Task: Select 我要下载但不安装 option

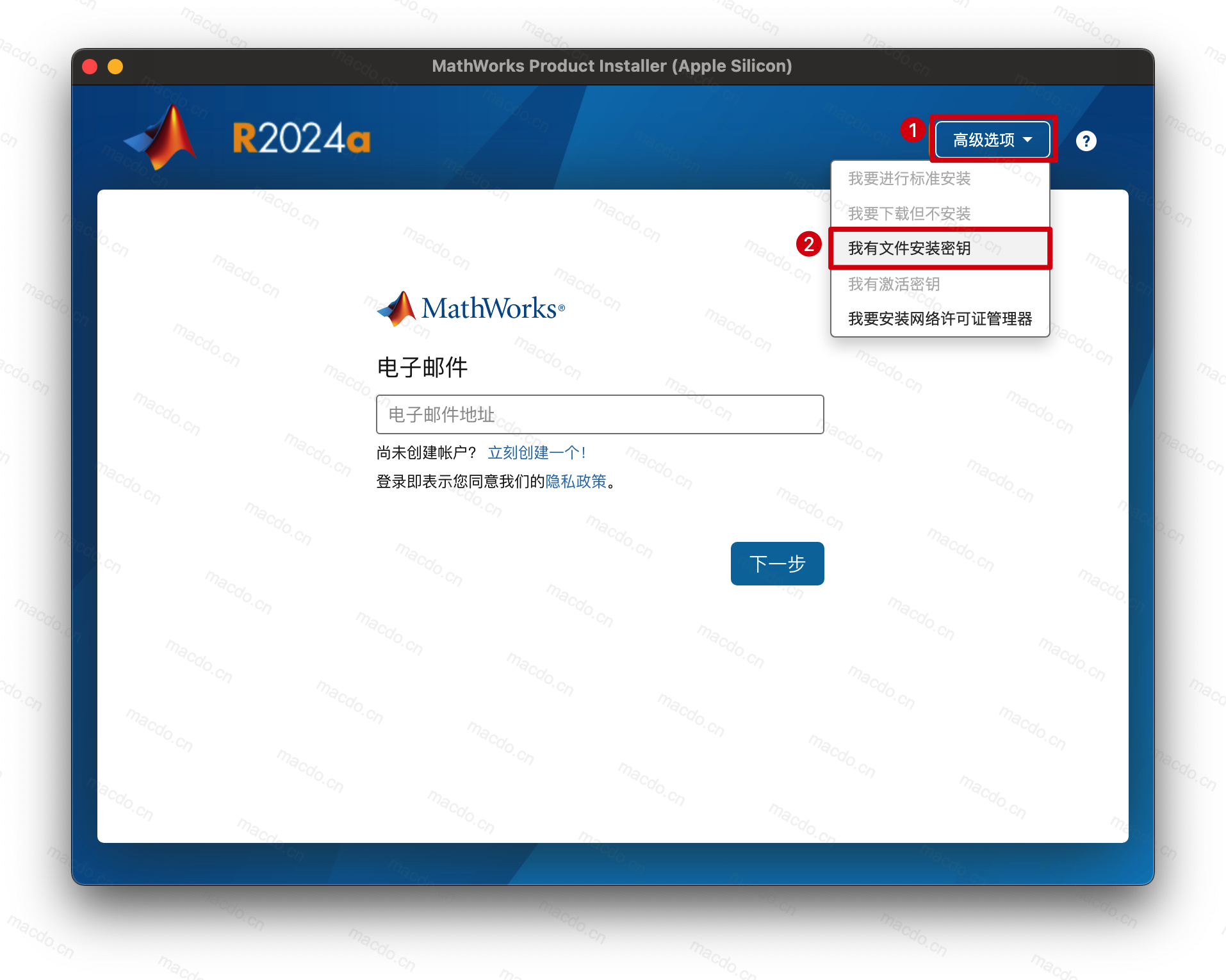Action: tap(909, 213)
